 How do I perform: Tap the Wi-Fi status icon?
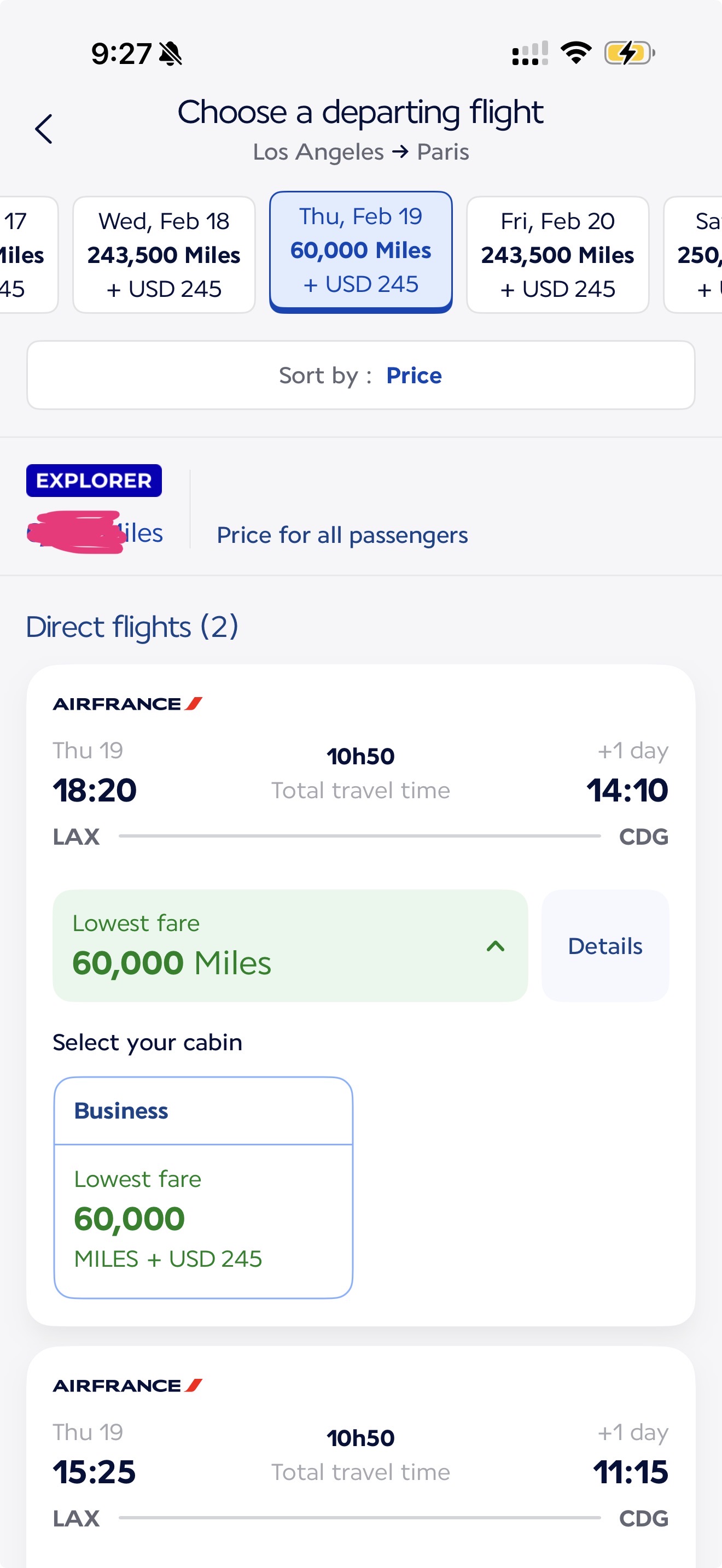(576, 52)
